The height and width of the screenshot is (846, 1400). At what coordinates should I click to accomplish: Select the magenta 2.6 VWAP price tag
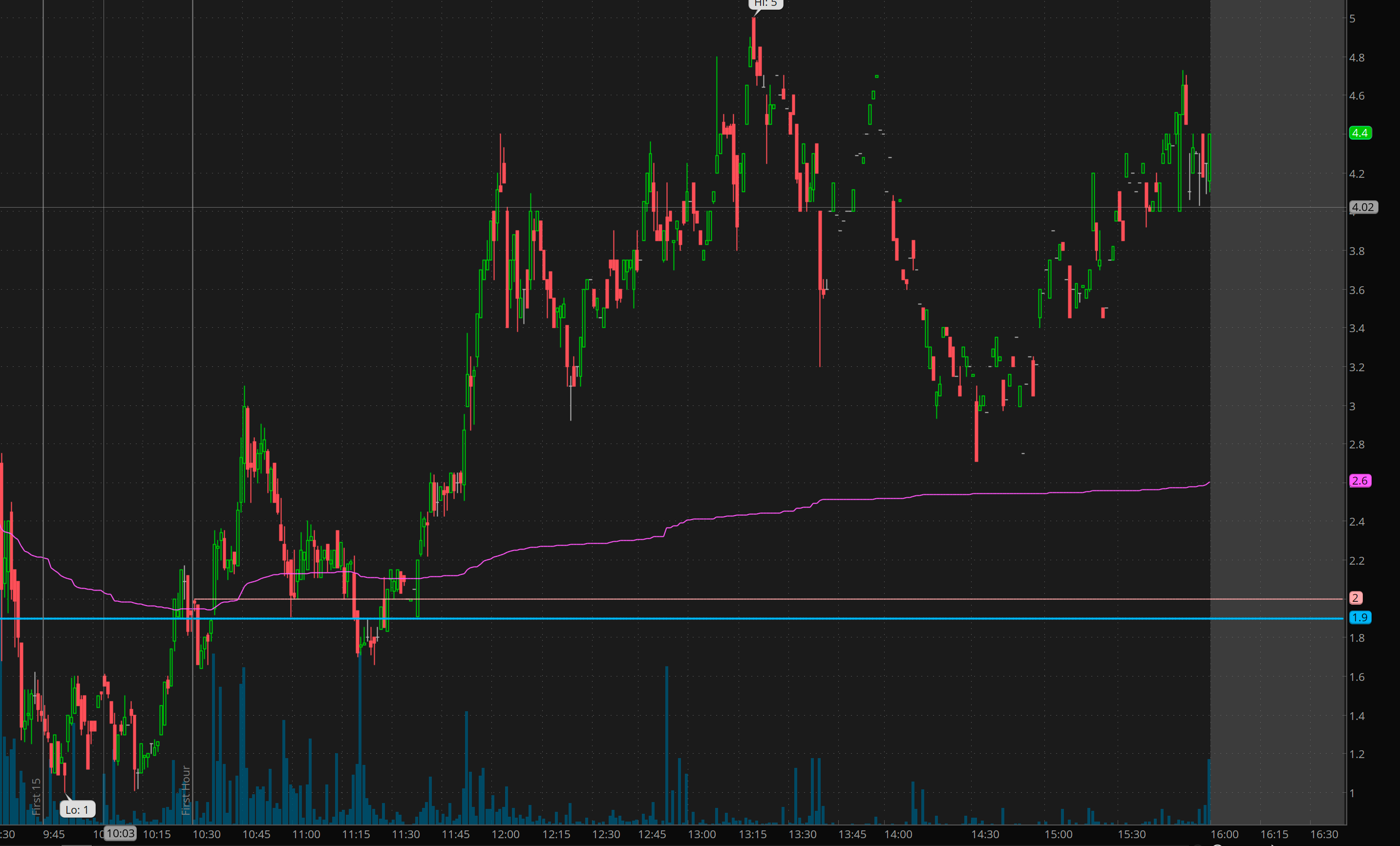click(x=1359, y=481)
